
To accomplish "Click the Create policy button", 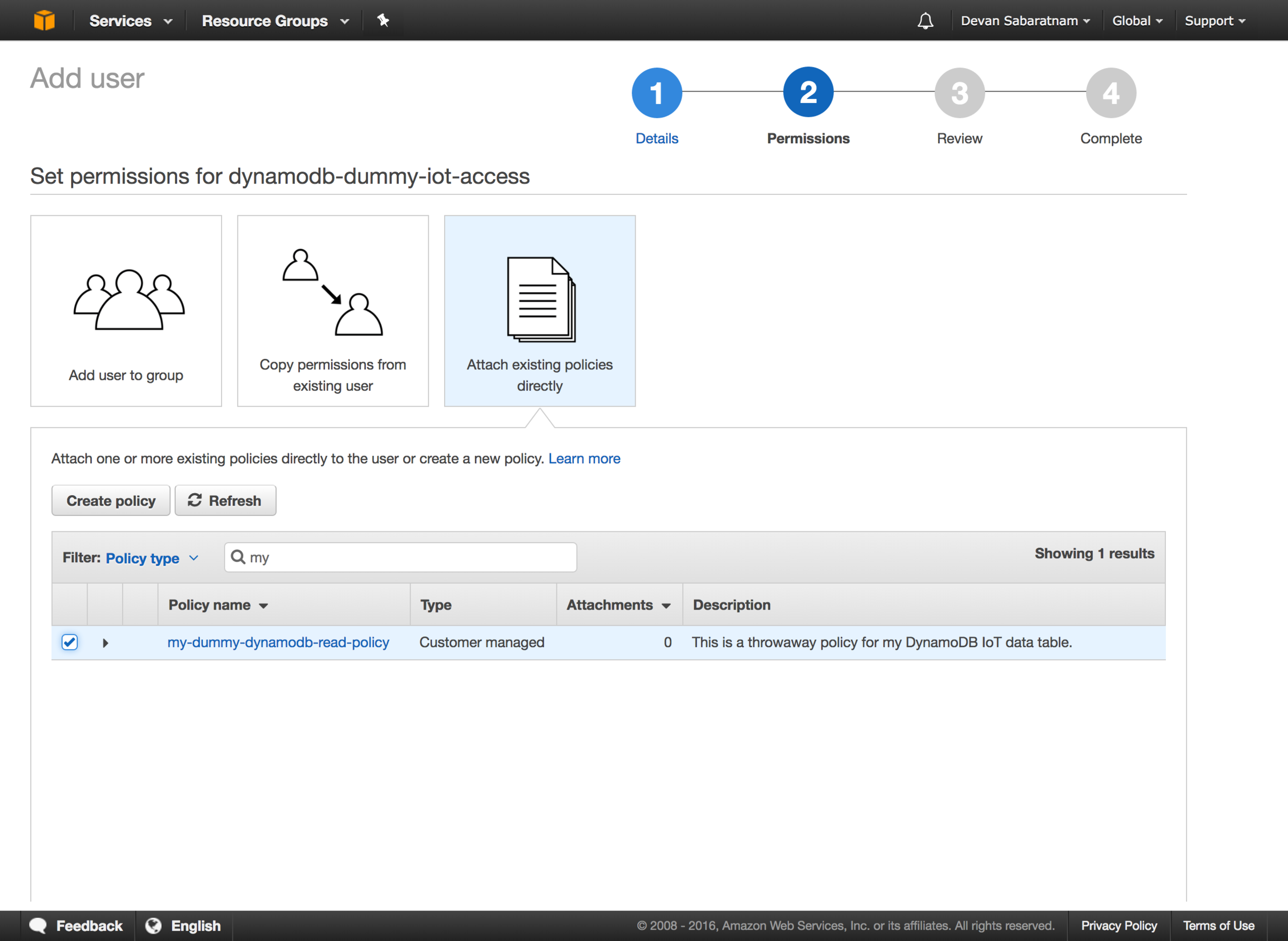I will click(x=111, y=500).
